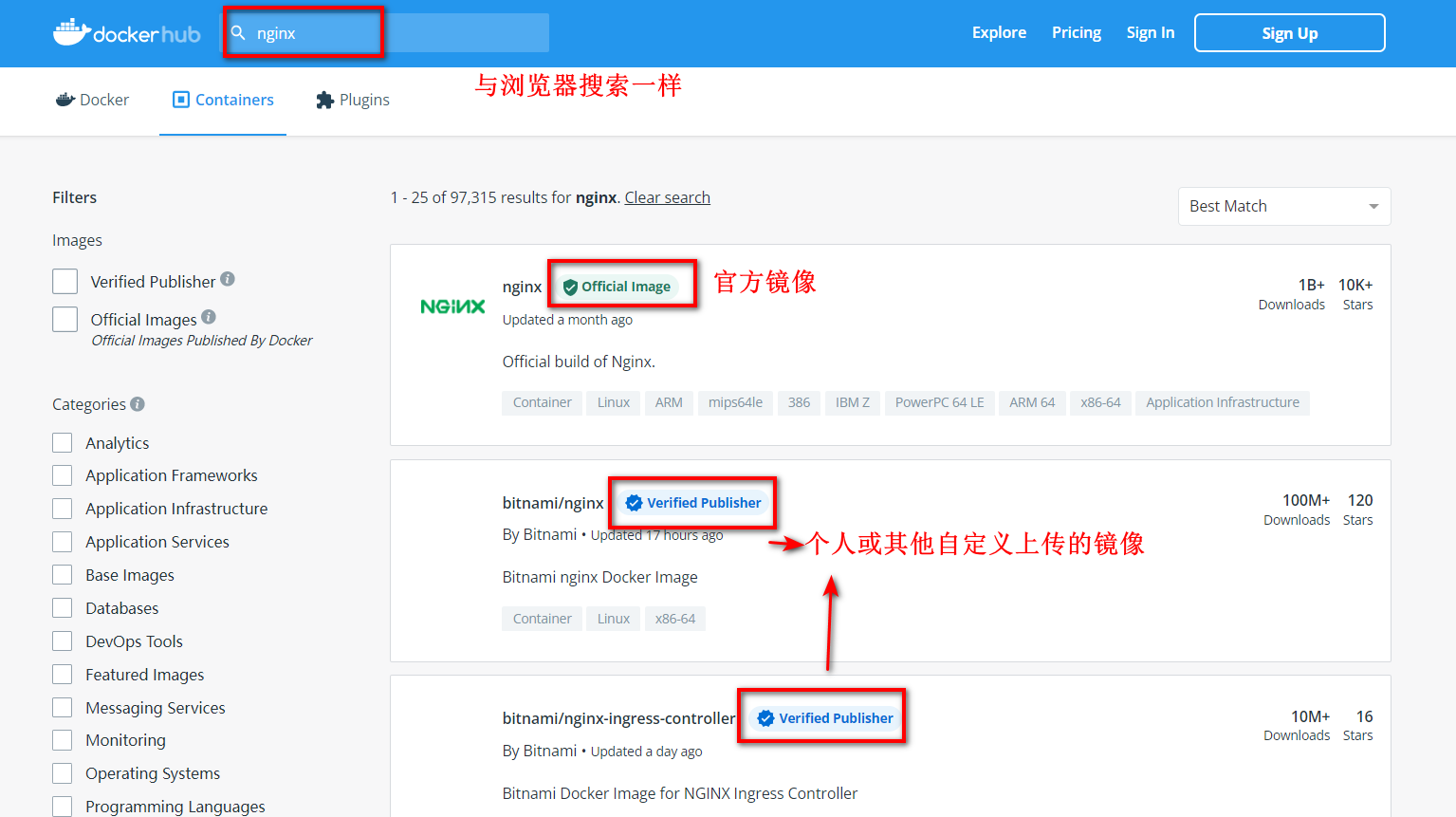The width and height of the screenshot is (1456, 817).
Task: Click the x86-64 tag on bitnami/nginx card
Action: 675,619
